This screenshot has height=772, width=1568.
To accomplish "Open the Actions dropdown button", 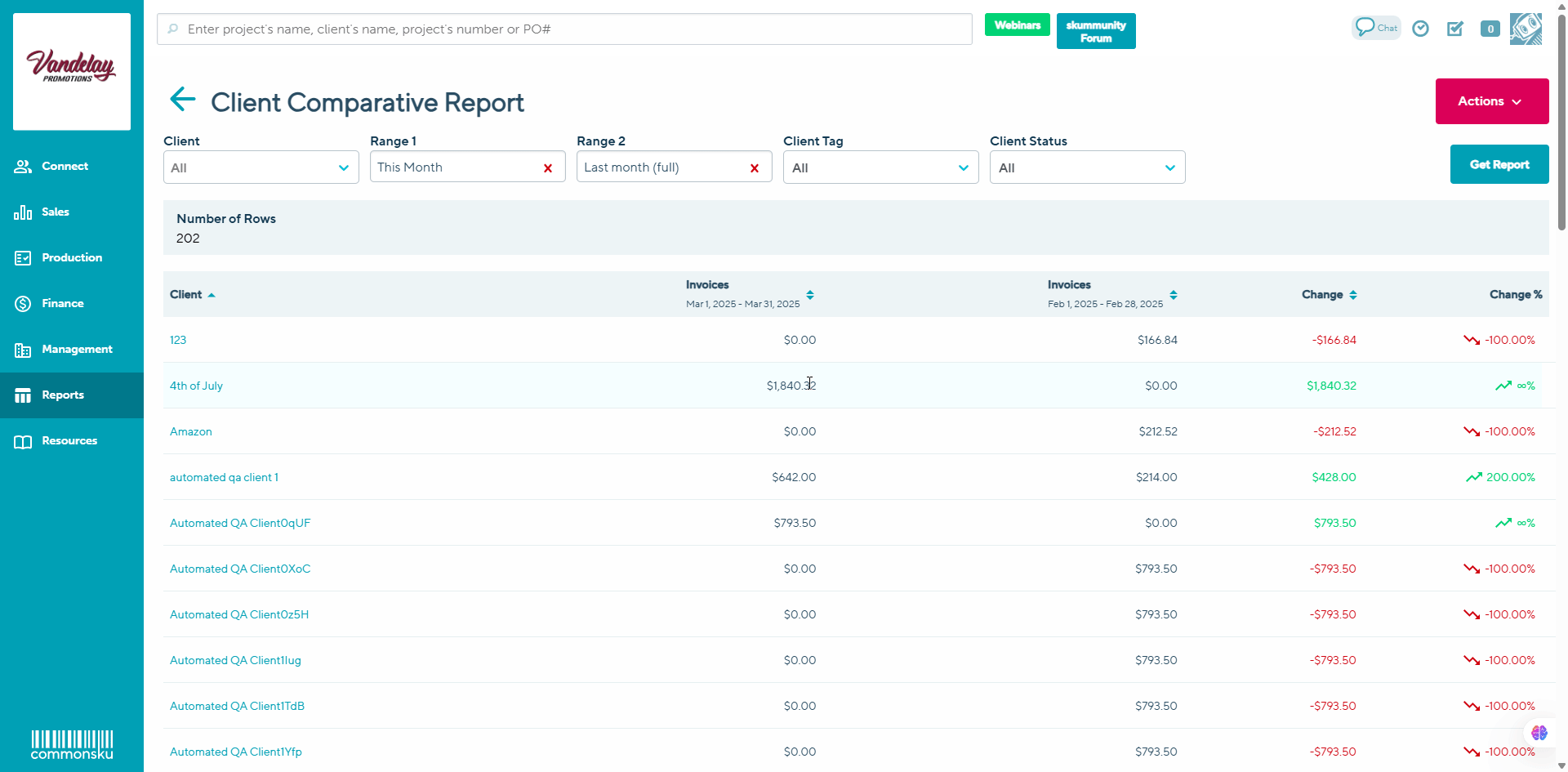I will point(1491,101).
